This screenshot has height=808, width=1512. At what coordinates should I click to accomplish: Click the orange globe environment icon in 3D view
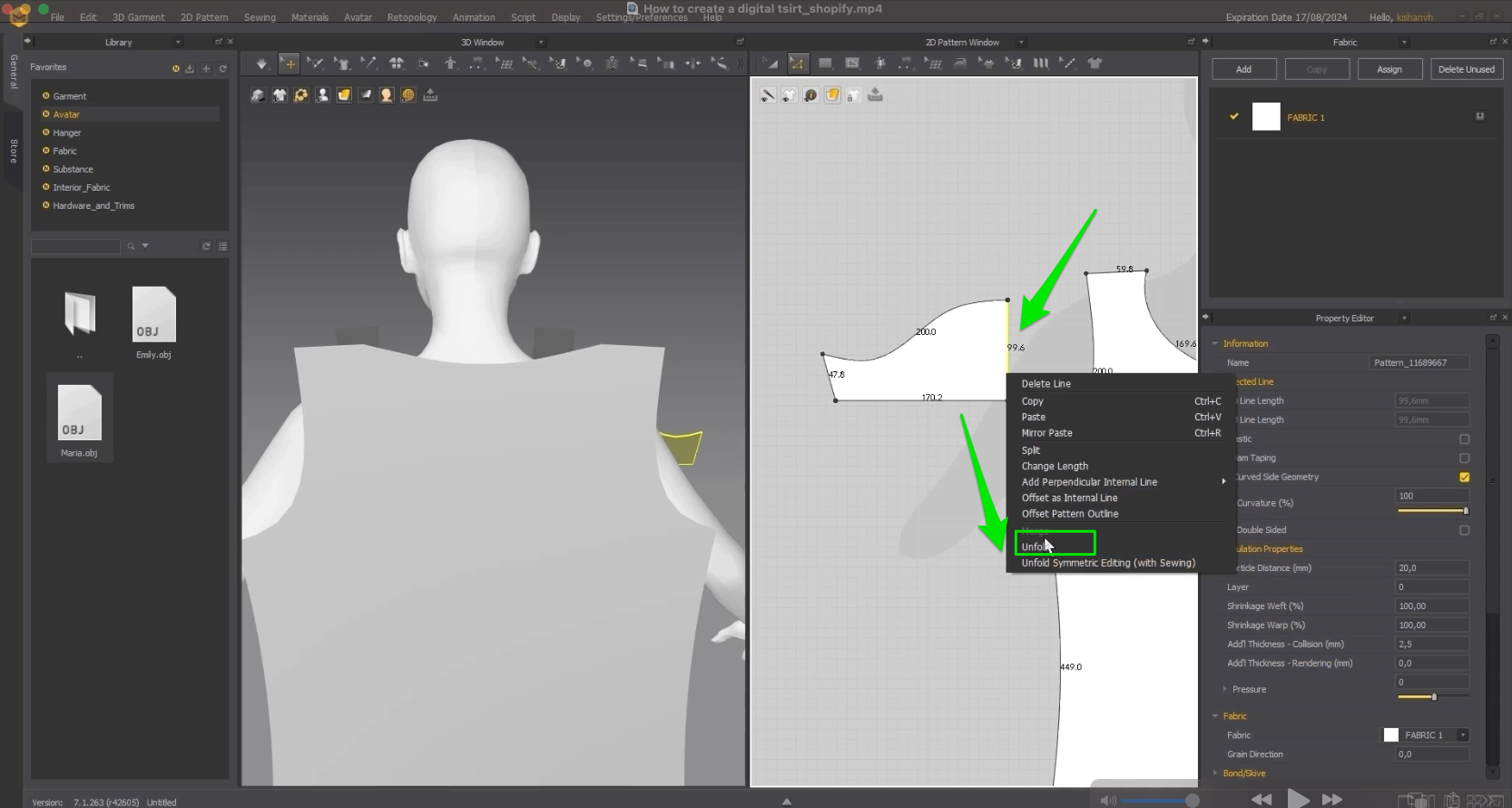point(408,95)
